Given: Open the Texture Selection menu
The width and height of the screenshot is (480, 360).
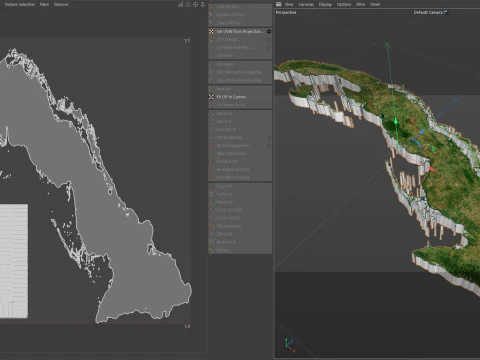Looking at the screenshot, I should [19, 4].
